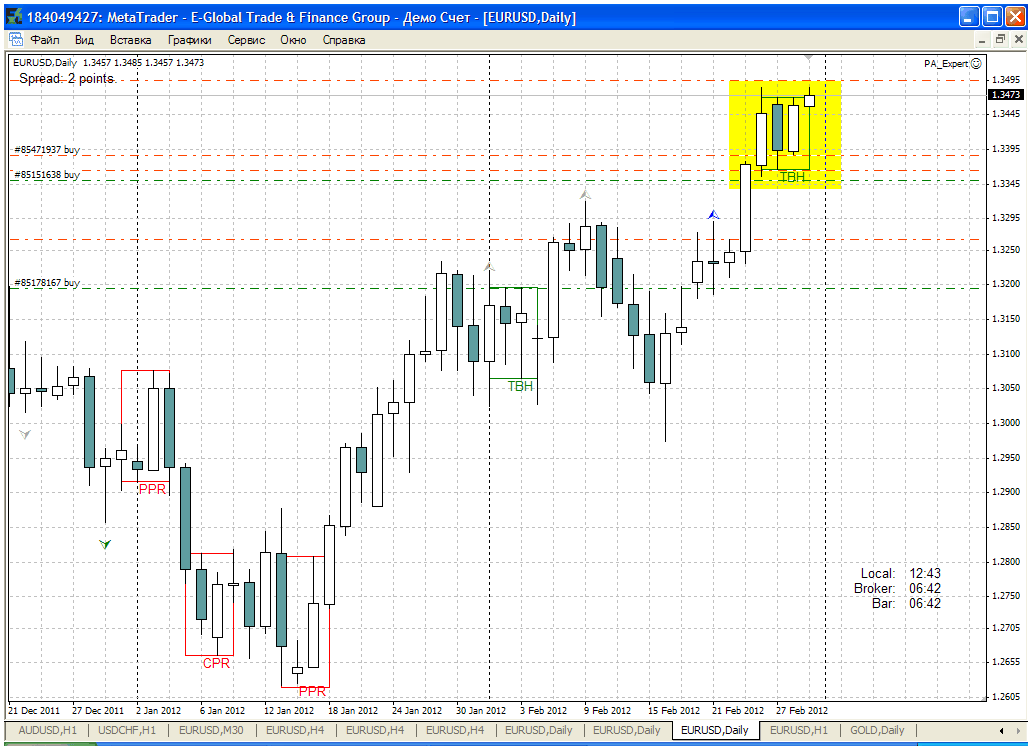
Task: Click the current price label 1.3473
Action: [x=1006, y=95]
